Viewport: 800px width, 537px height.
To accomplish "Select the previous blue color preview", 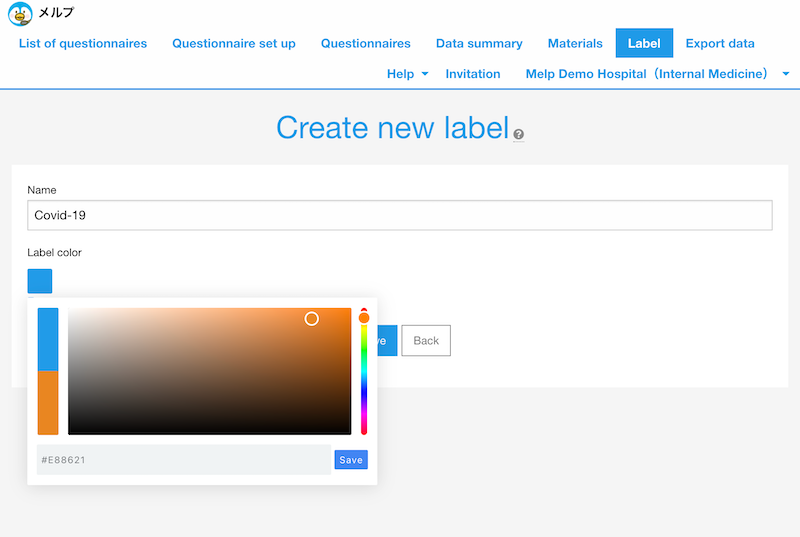I will click(x=48, y=339).
